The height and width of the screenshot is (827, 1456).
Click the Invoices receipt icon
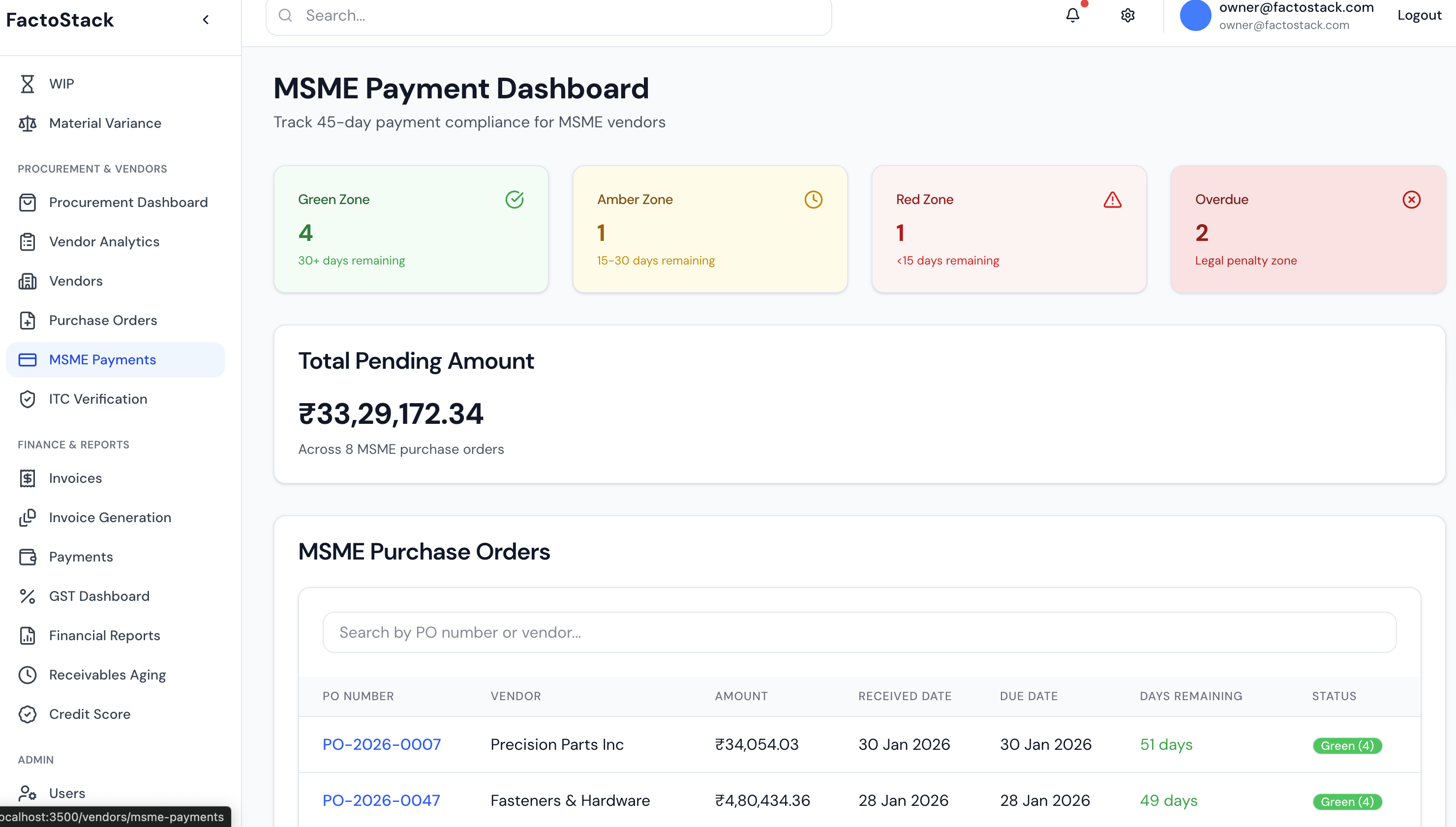pyautogui.click(x=27, y=478)
